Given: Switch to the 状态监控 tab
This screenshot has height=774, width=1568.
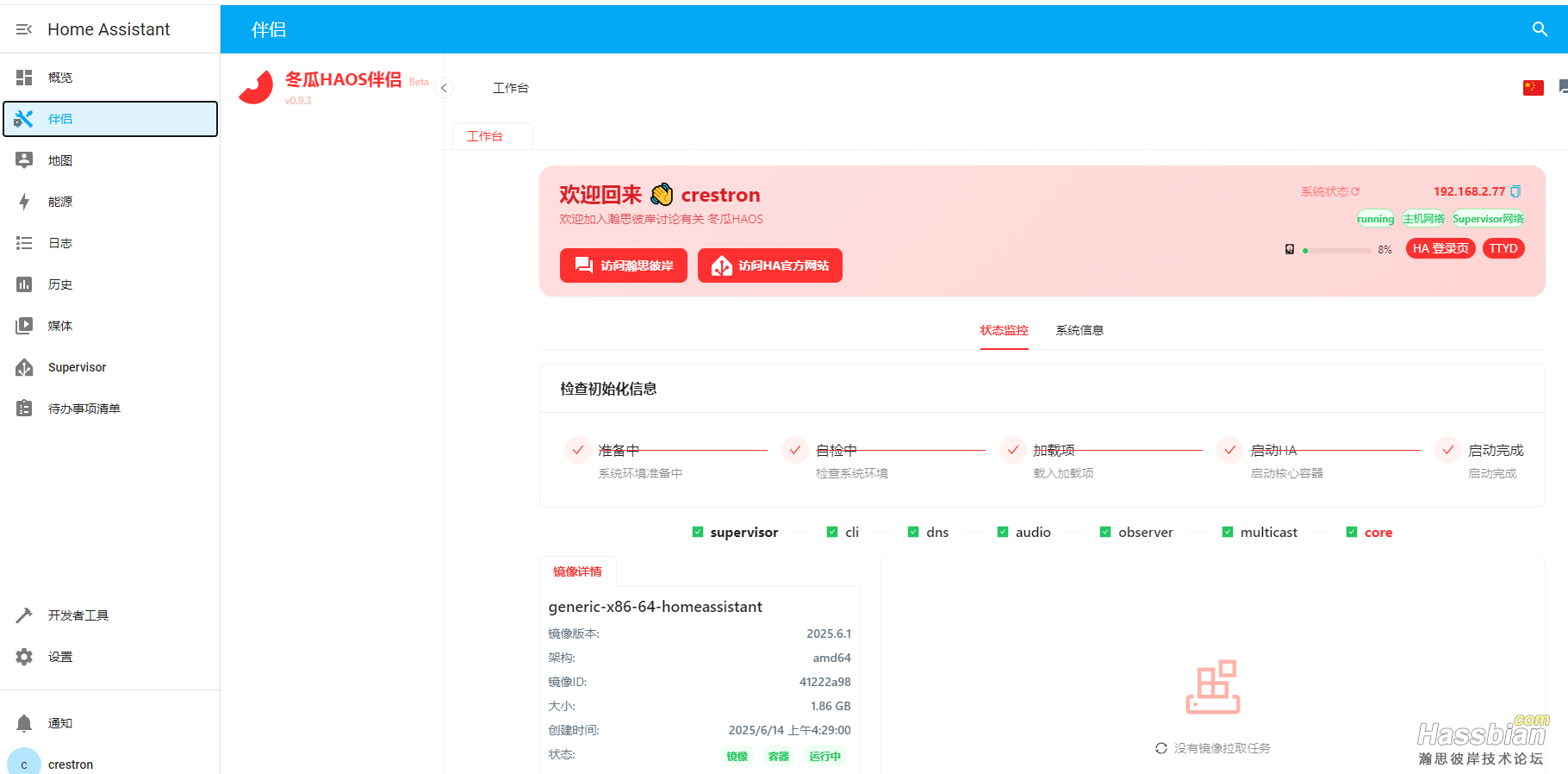Looking at the screenshot, I should click(x=1005, y=331).
